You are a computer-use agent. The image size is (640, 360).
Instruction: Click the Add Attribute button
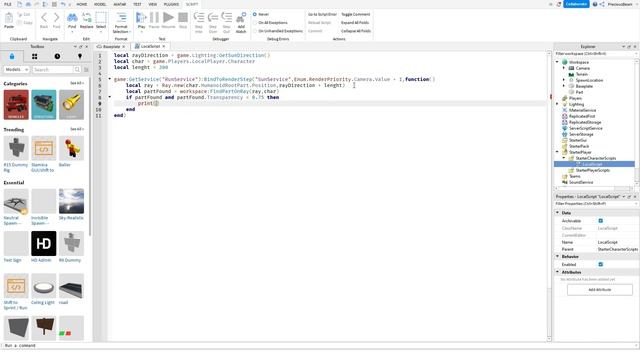(600, 290)
